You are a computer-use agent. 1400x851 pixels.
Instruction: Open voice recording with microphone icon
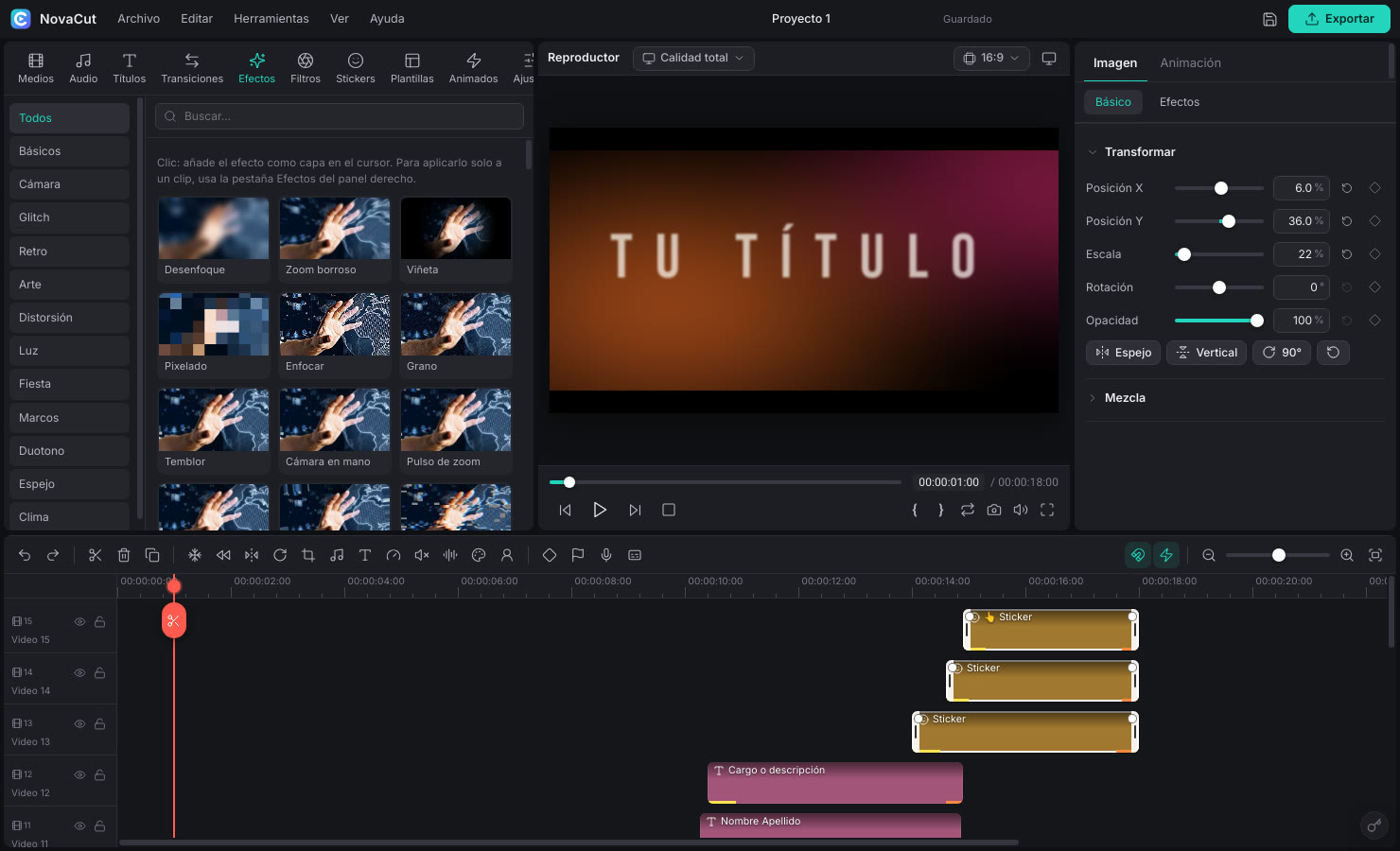(606, 555)
